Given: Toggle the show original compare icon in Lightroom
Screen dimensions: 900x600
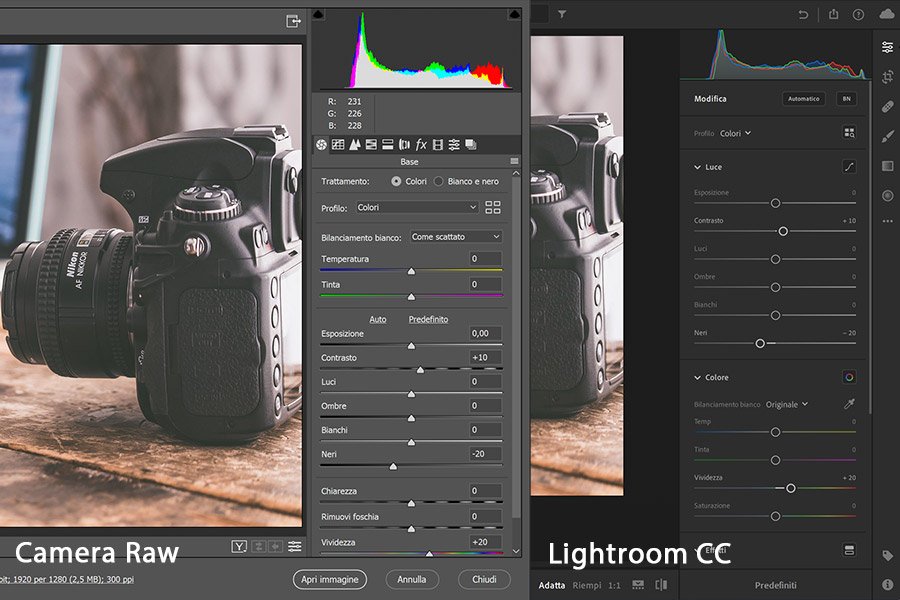Looking at the screenshot, I should [x=661, y=584].
